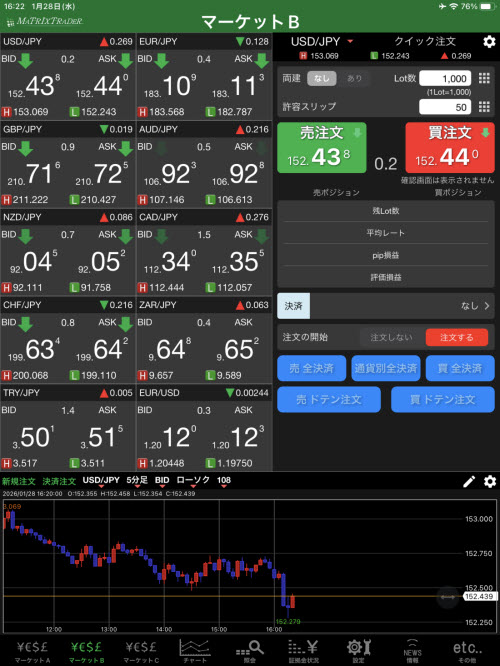Change chart pair USD/JPY dropdown
This screenshot has width=500, height=666.
101,481
